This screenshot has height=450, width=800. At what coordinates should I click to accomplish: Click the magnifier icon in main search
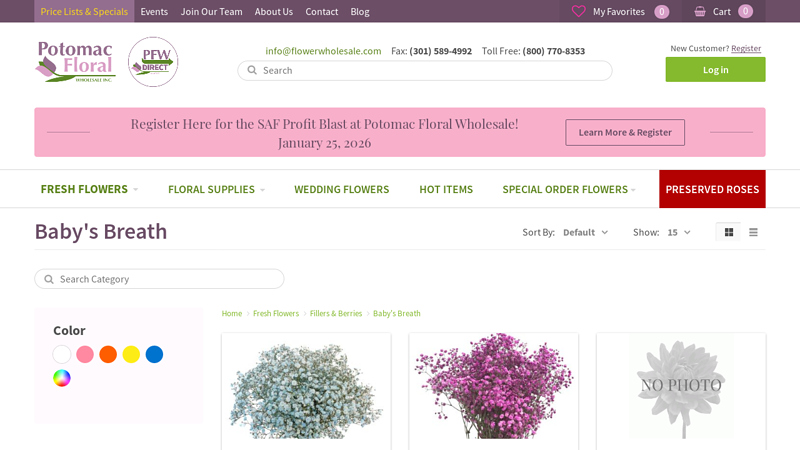252,71
